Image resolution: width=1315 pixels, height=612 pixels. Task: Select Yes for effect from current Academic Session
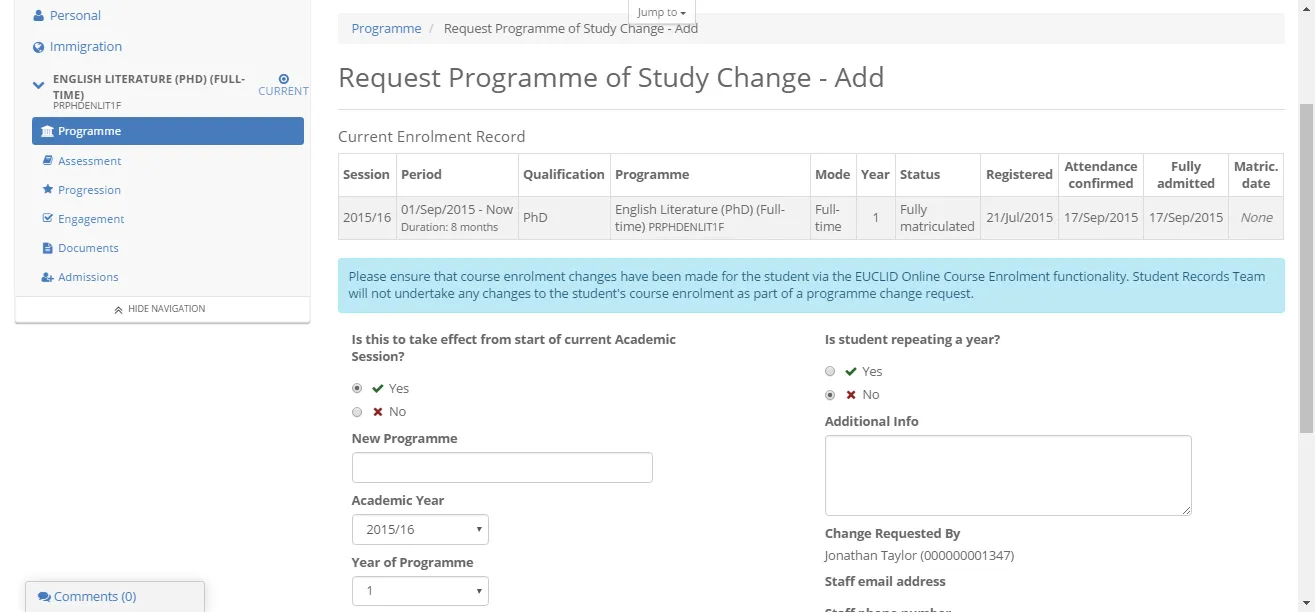point(357,388)
